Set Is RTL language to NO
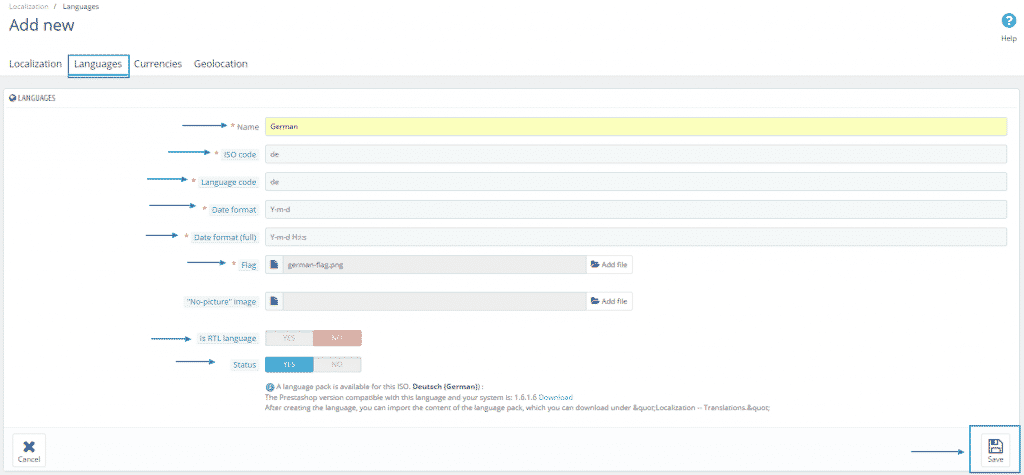Image resolution: width=1024 pixels, height=475 pixels. [337, 339]
